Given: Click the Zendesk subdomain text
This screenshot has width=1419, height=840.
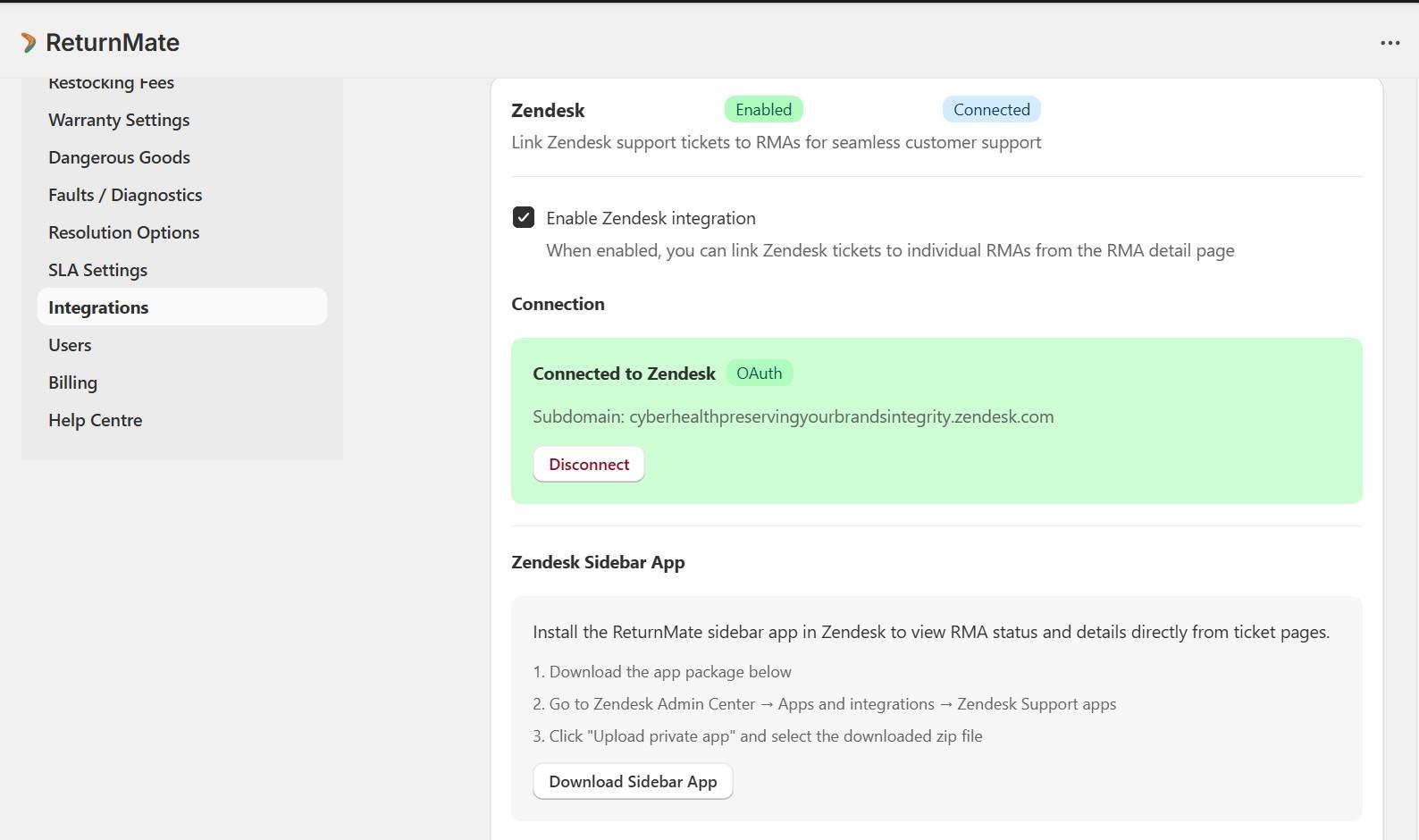Looking at the screenshot, I should coord(793,416).
